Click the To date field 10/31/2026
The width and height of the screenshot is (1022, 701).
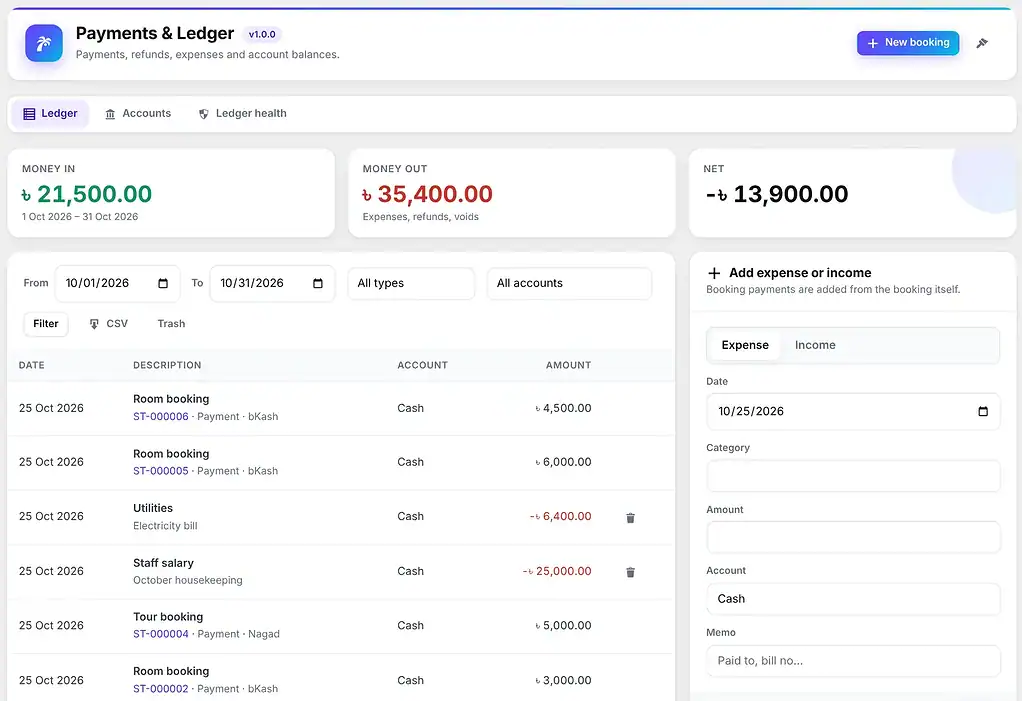click(272, 283)
